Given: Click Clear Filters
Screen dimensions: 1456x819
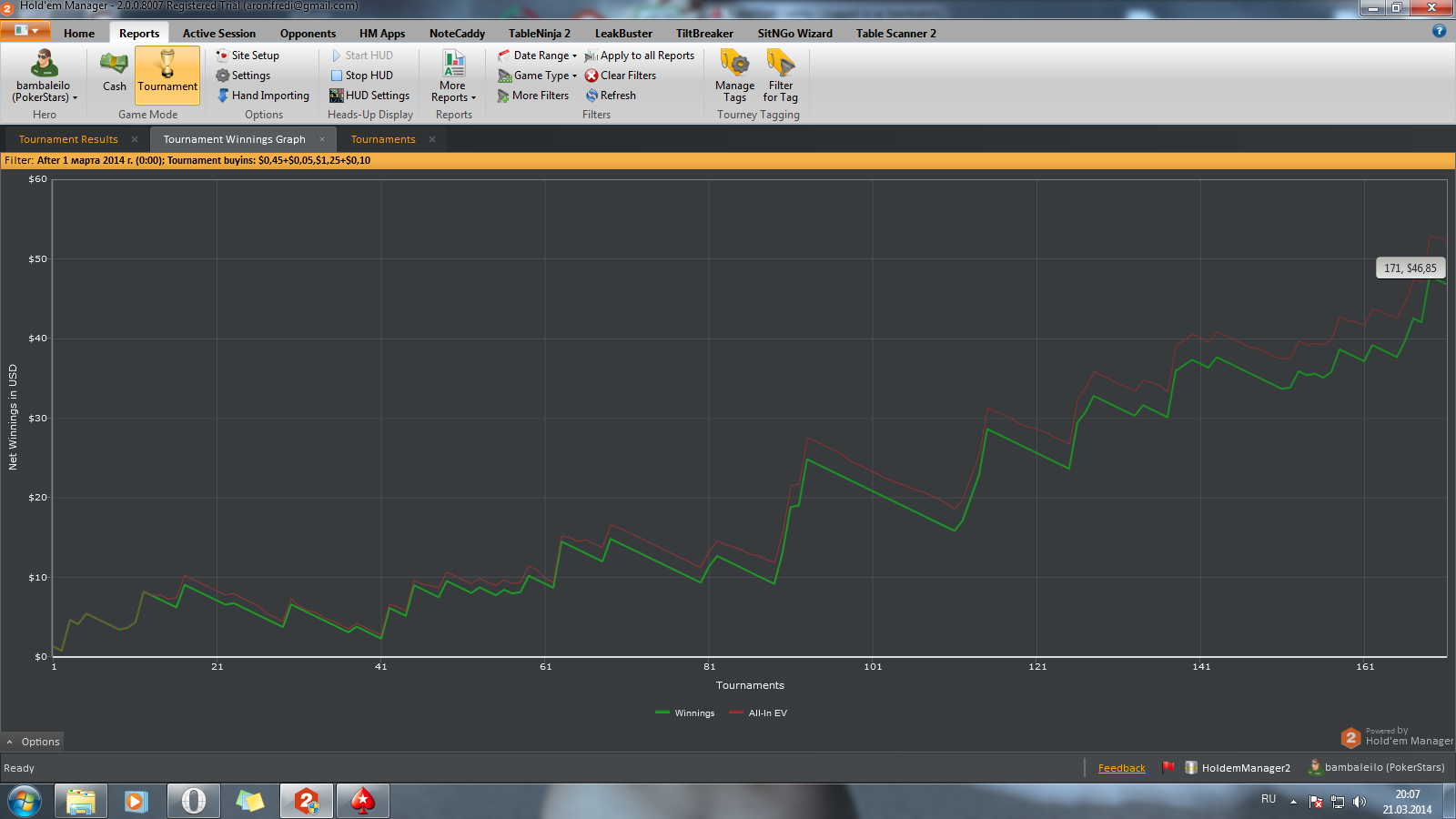Looking at the screenshot, I should tap(621, 76).
